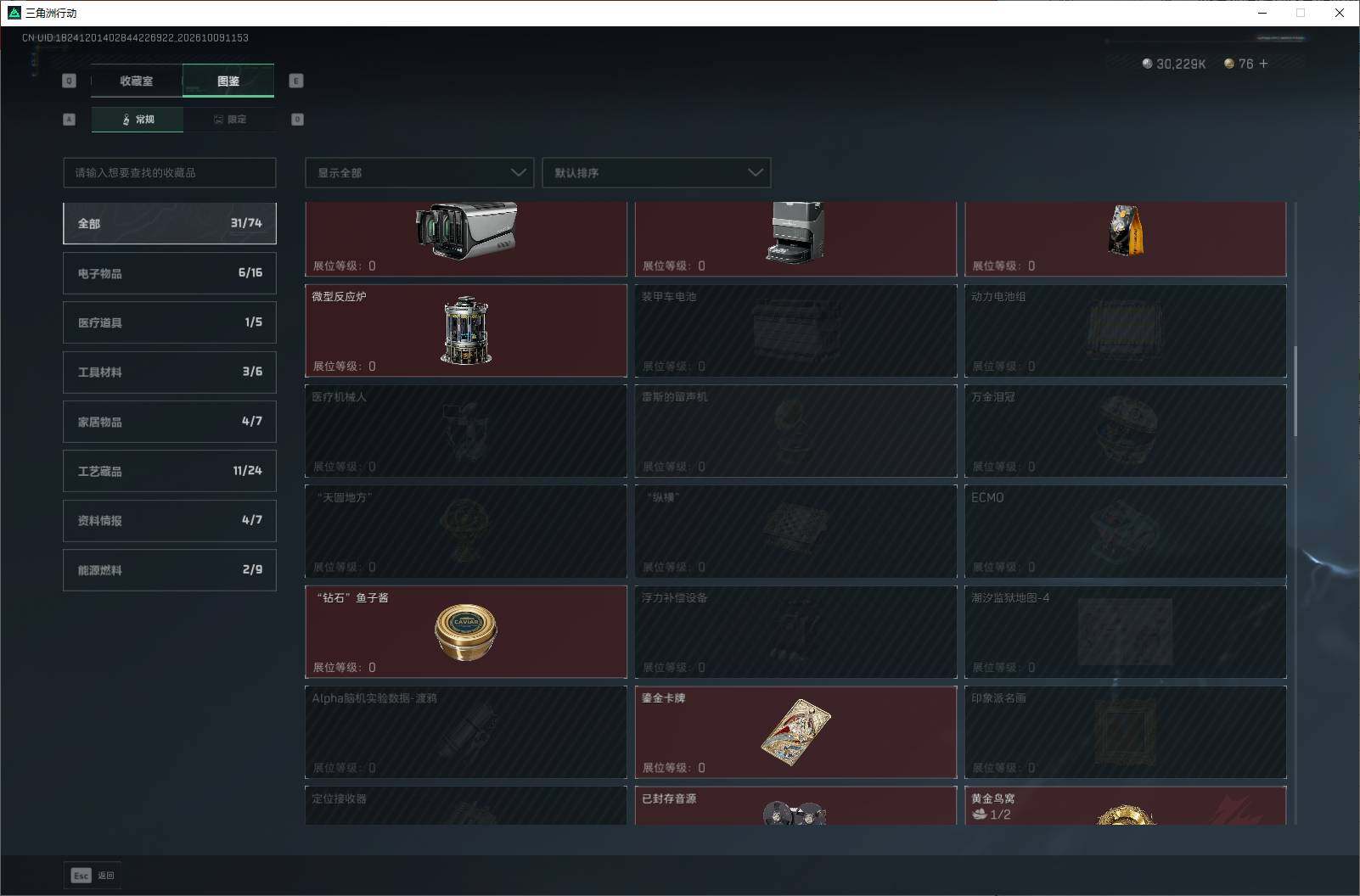
Task: Open the locked 医疗机械人 item
Action: click(x=466, y=431)
